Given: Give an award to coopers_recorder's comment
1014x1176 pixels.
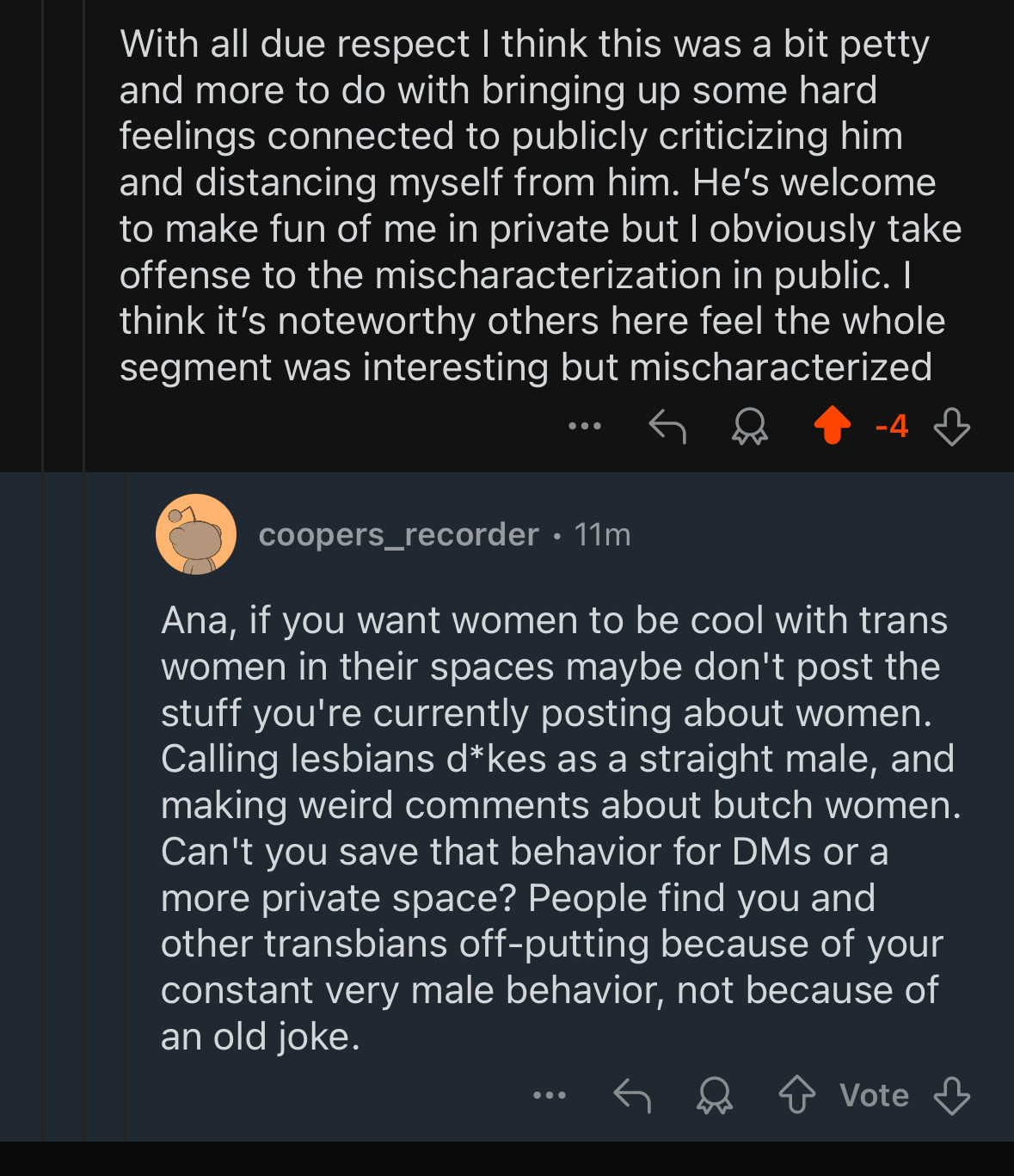Looking at the screenshot, I should [714, 1095].
